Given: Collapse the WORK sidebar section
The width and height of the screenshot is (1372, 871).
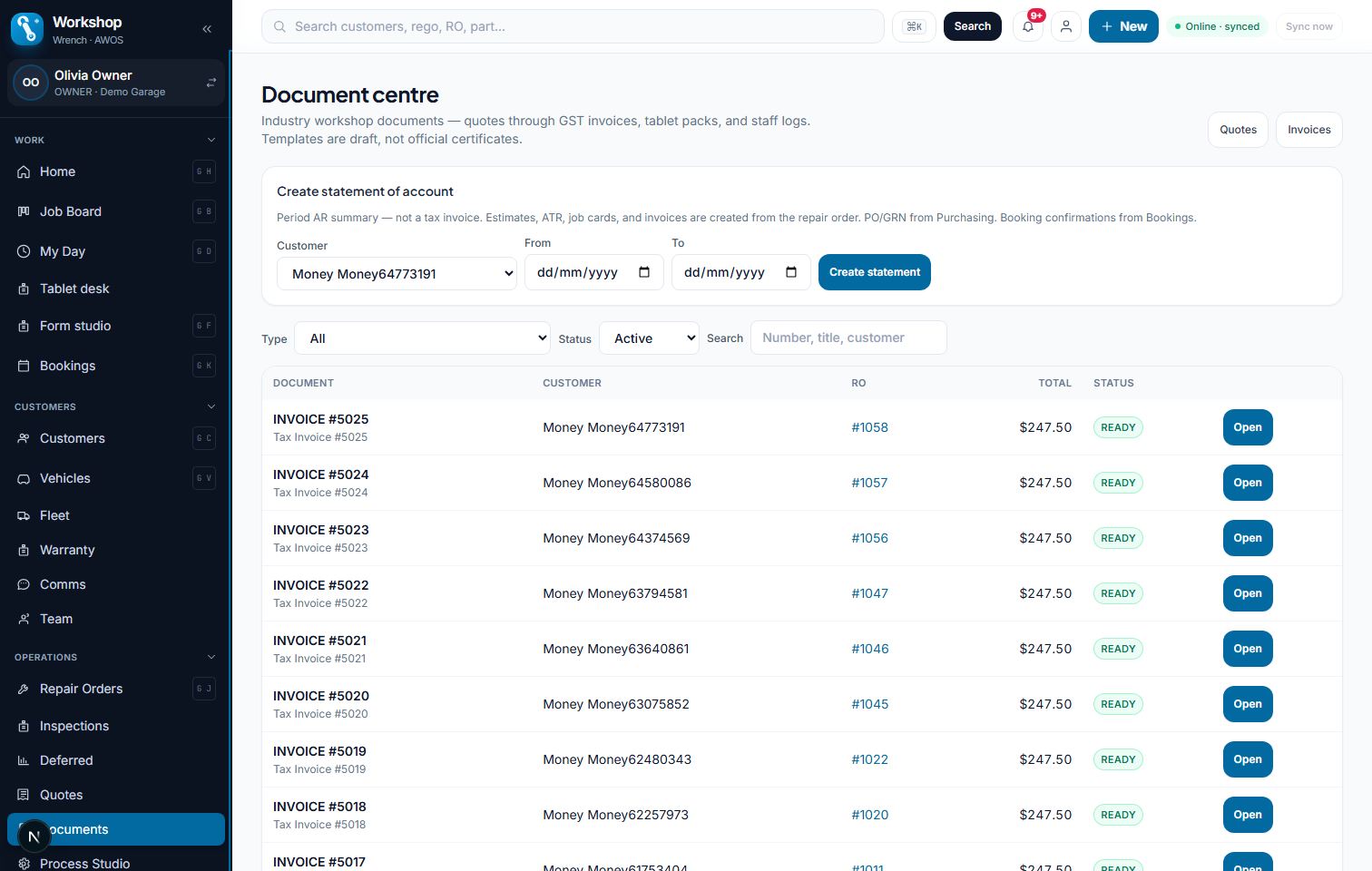Looking at the screenshot, I should (211, 140).
